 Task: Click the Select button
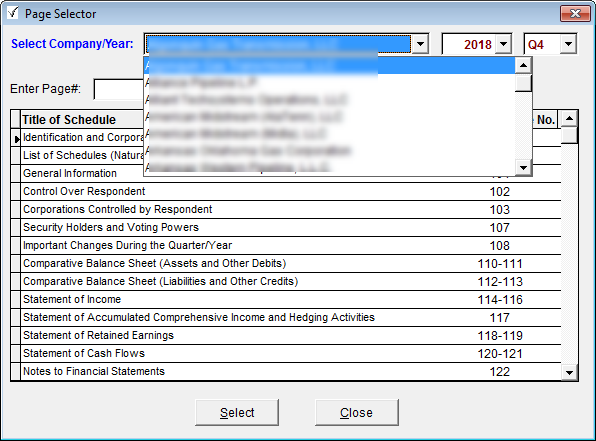point(237,412)
